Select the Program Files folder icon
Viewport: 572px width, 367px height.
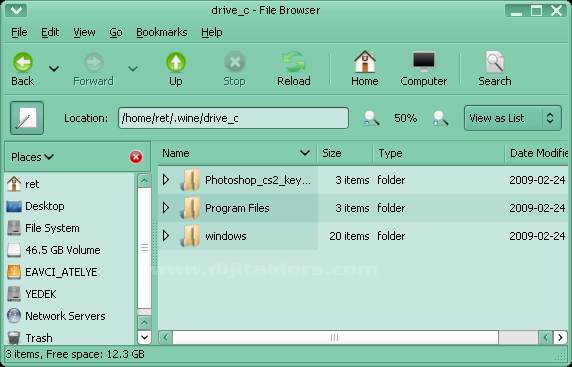[190, 208]
